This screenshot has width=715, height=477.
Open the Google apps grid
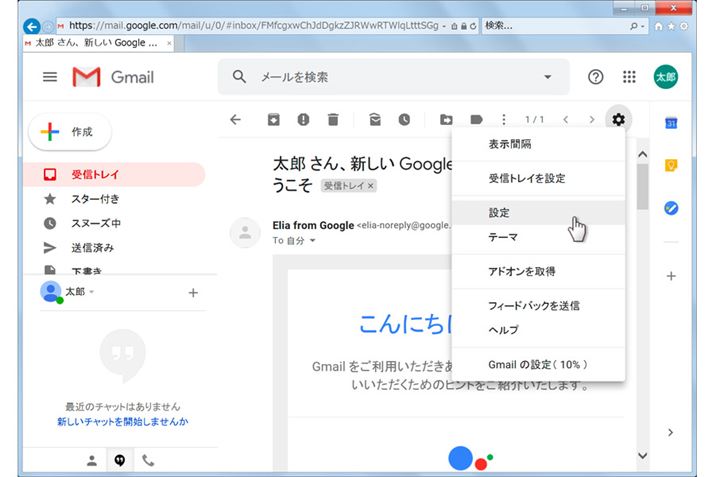click(629, 77)
